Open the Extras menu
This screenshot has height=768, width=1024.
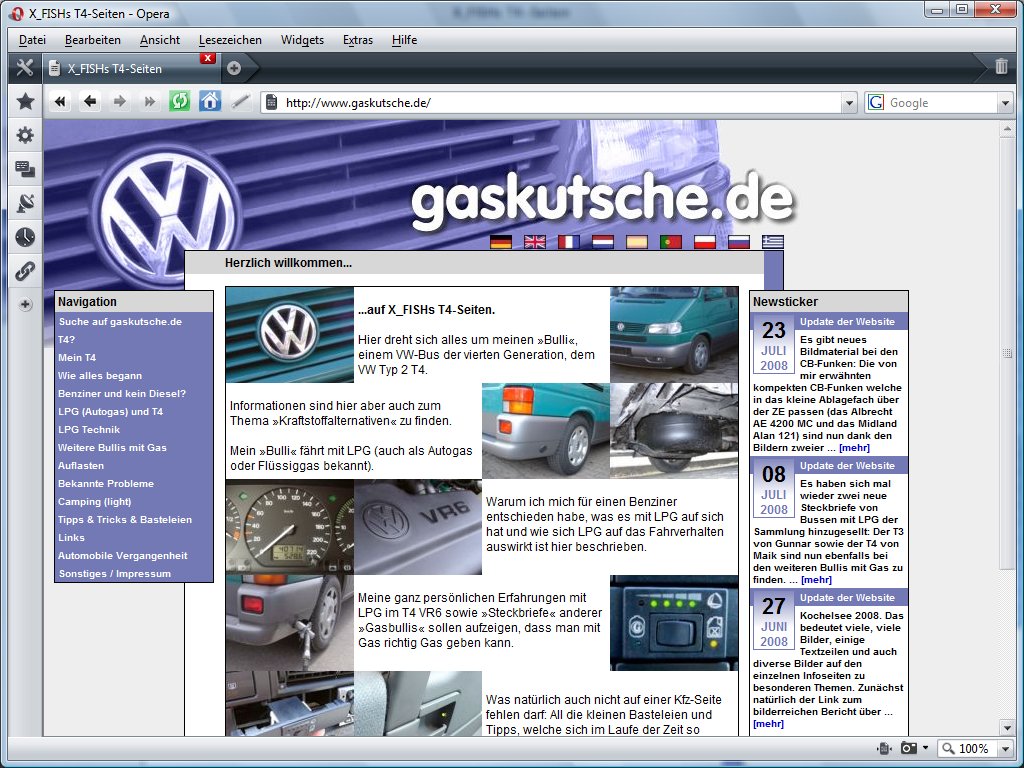pos(358,40)
